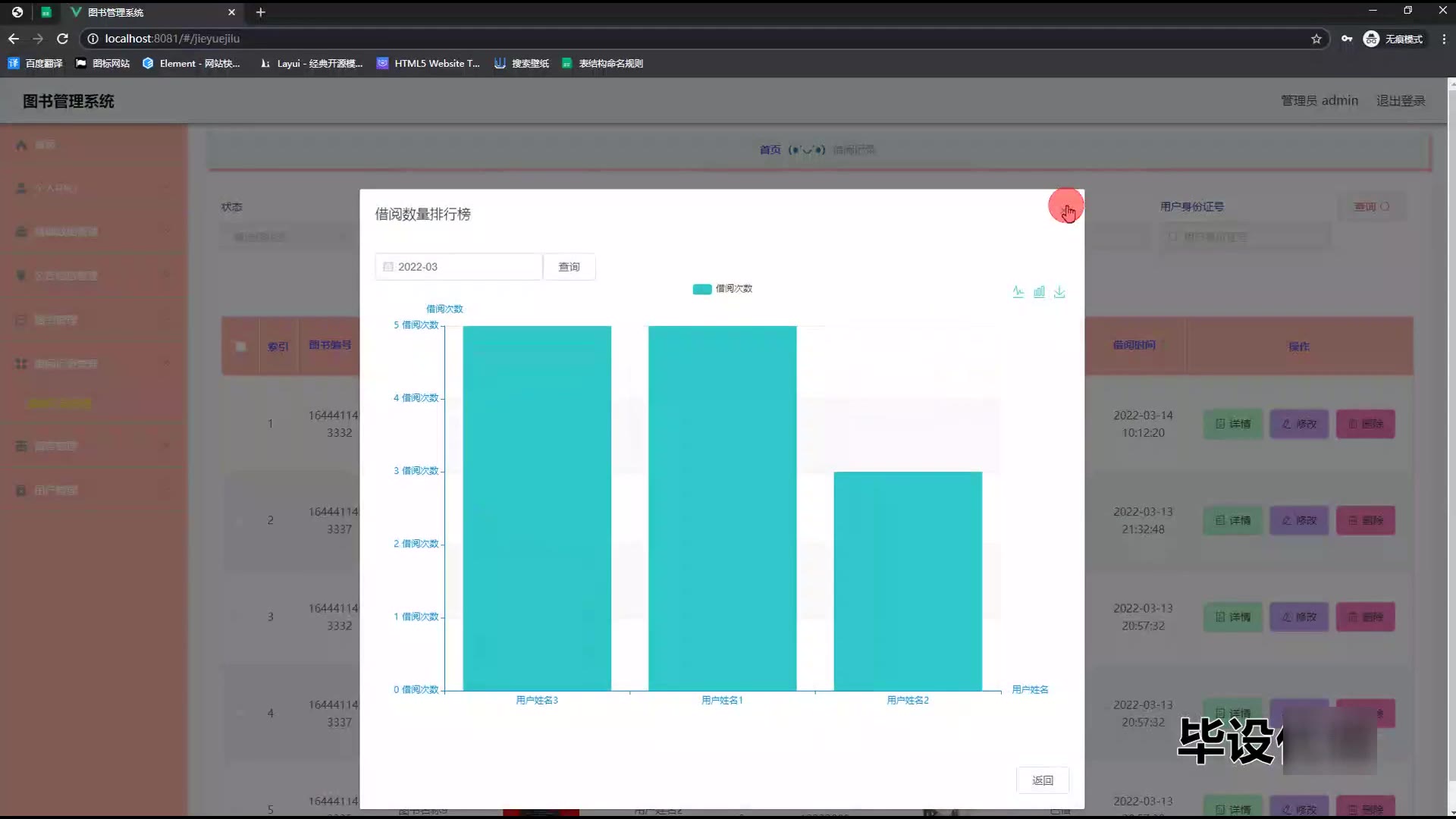Click the 用户姓名1 bar in chart
Viewport: 1456px width, 819px height.
[x=722, y=508]
